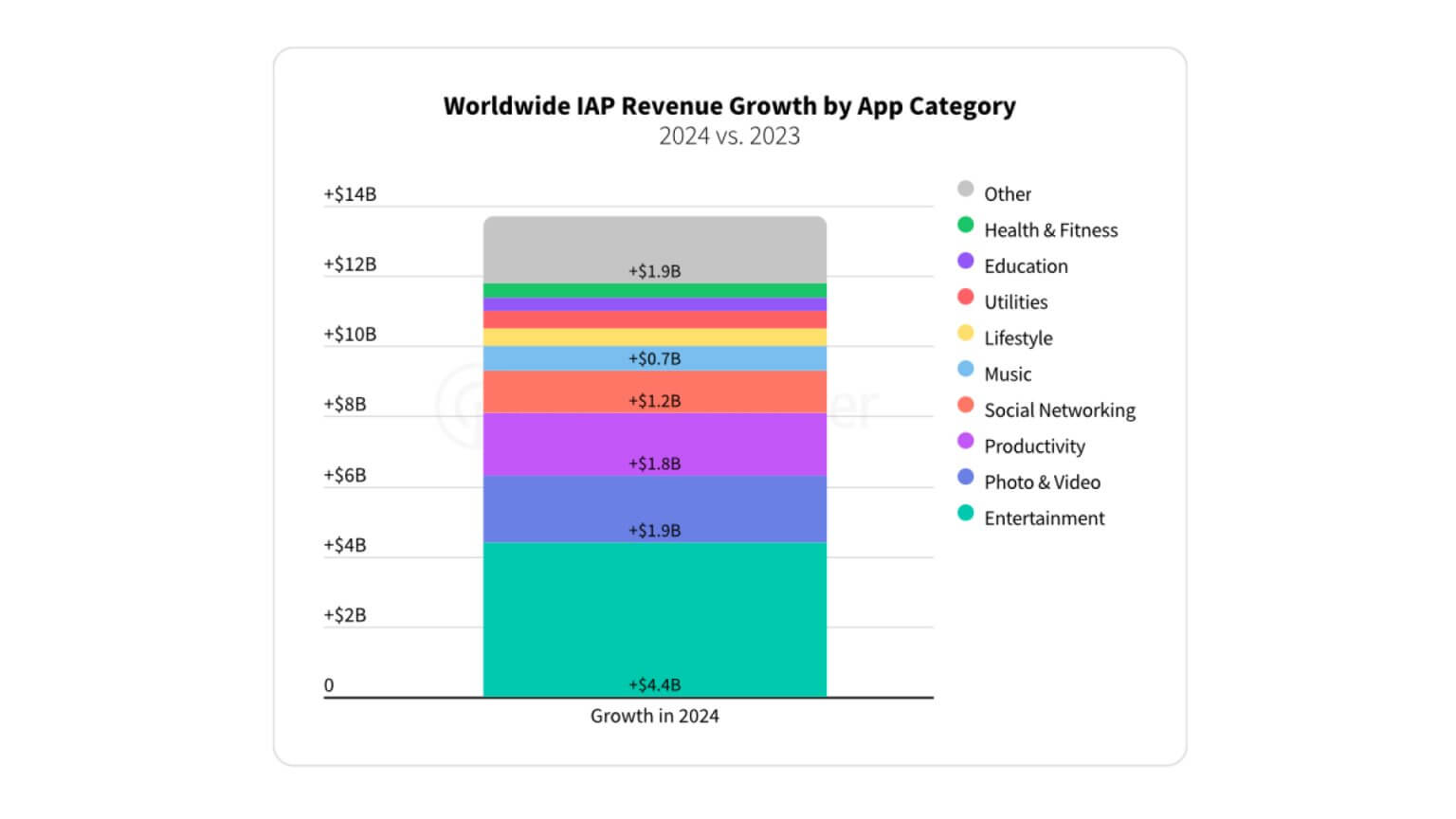
Task: Click the teal Entertainment legend dot
Action: [966, 512]
